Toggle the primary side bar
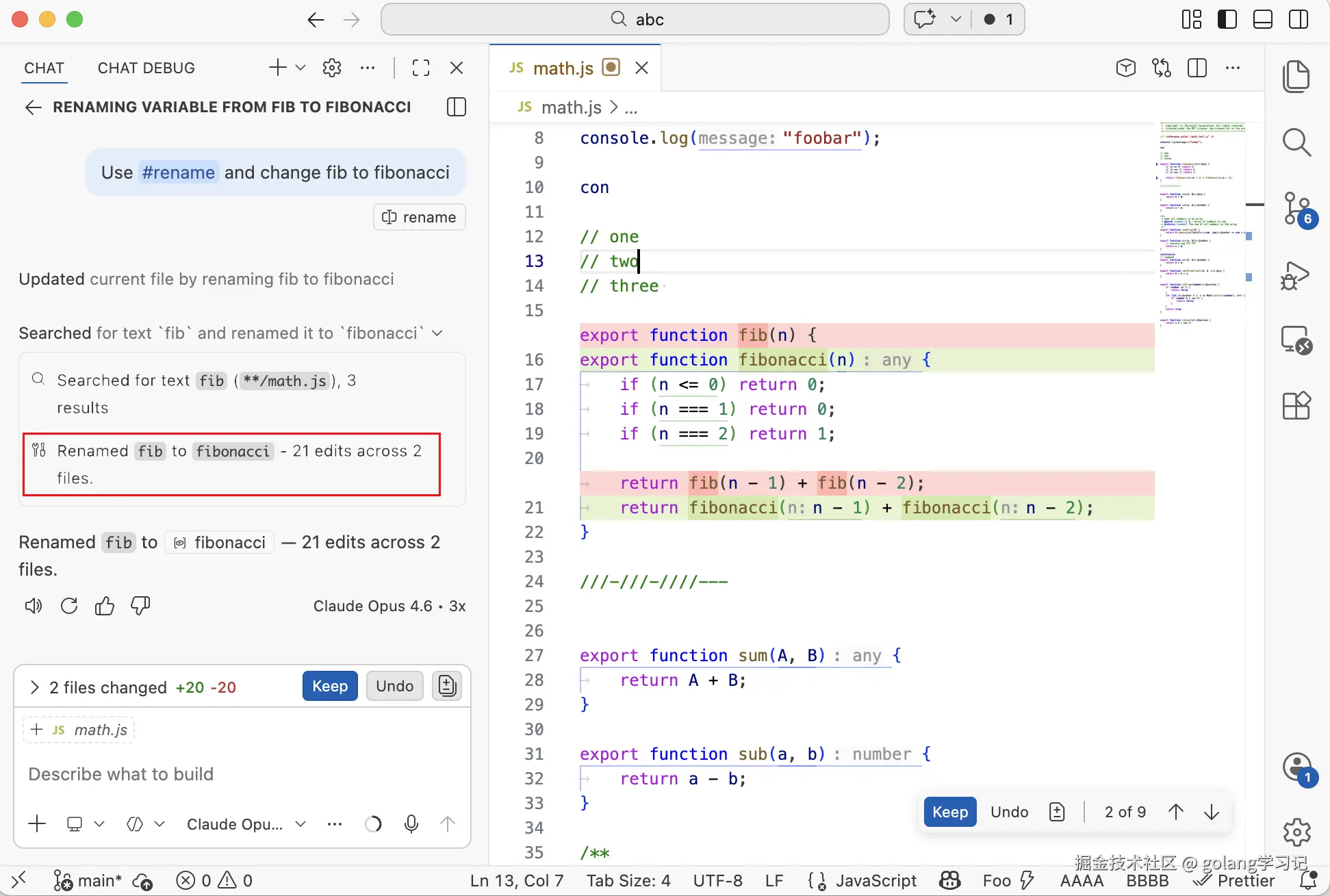The image size is (1330, 896). click(1227, 19)
